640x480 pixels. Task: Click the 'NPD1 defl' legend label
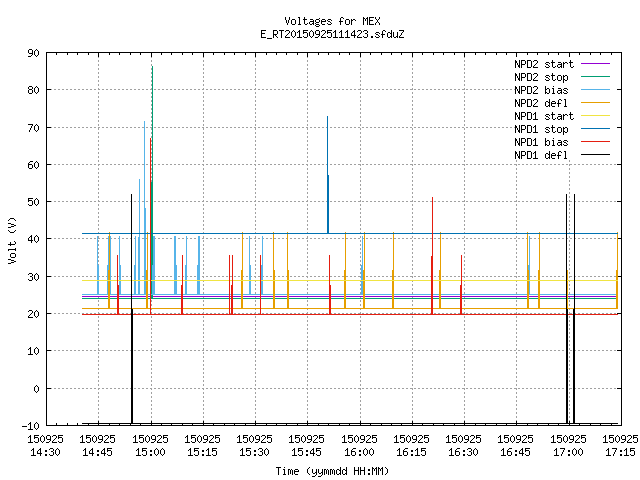click(x=541, y=155)
